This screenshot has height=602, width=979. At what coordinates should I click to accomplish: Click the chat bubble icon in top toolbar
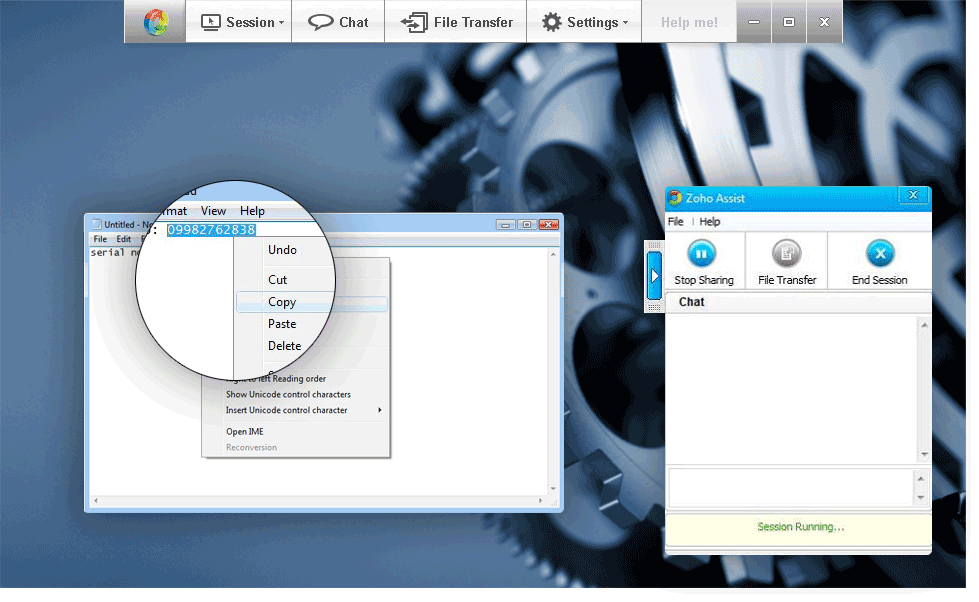click(x=320, y=22)
